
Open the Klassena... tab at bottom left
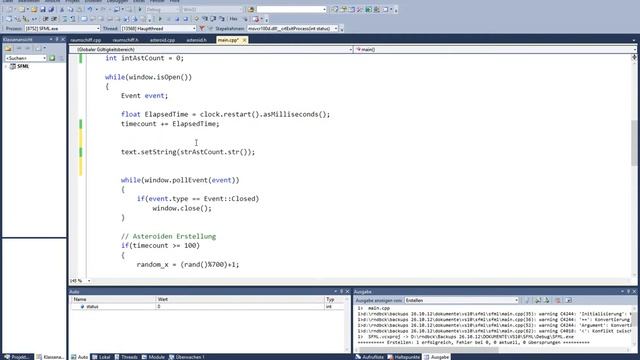coord(50,357)
